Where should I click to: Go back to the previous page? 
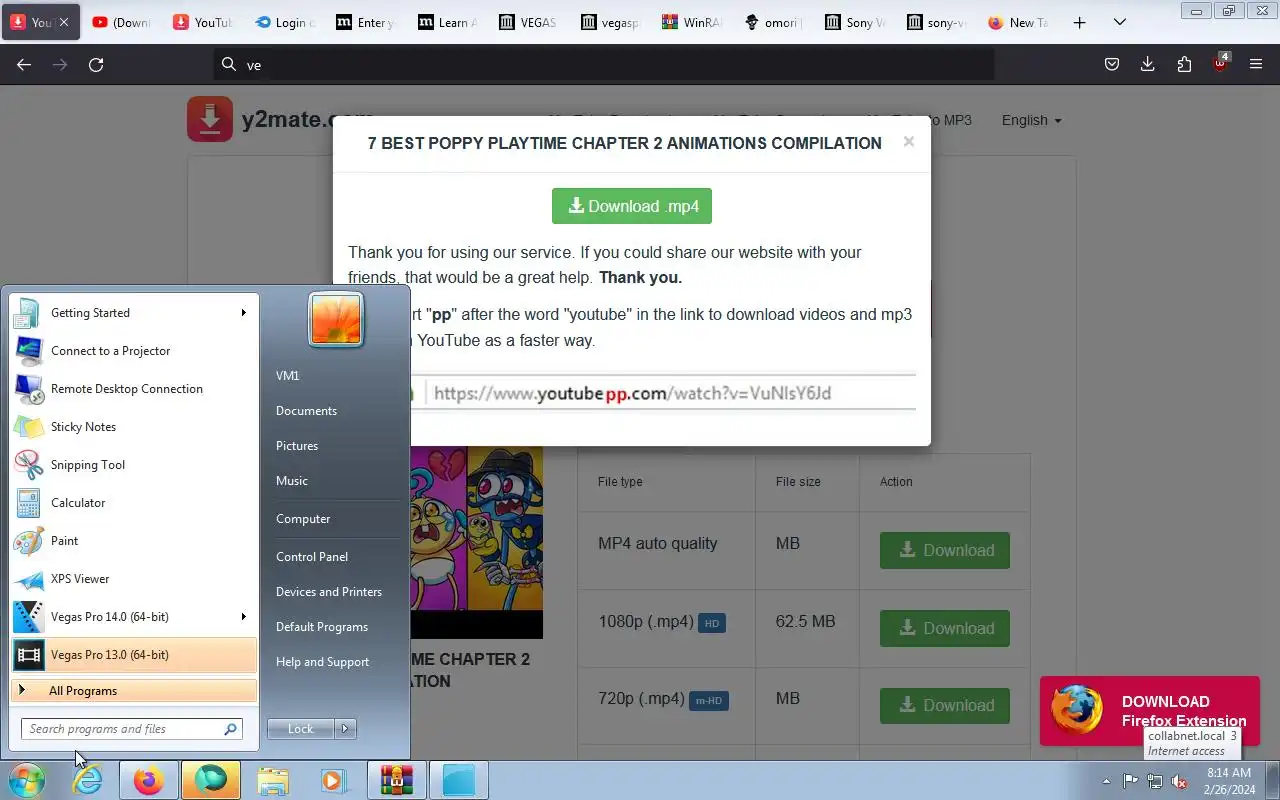(24, 64)
